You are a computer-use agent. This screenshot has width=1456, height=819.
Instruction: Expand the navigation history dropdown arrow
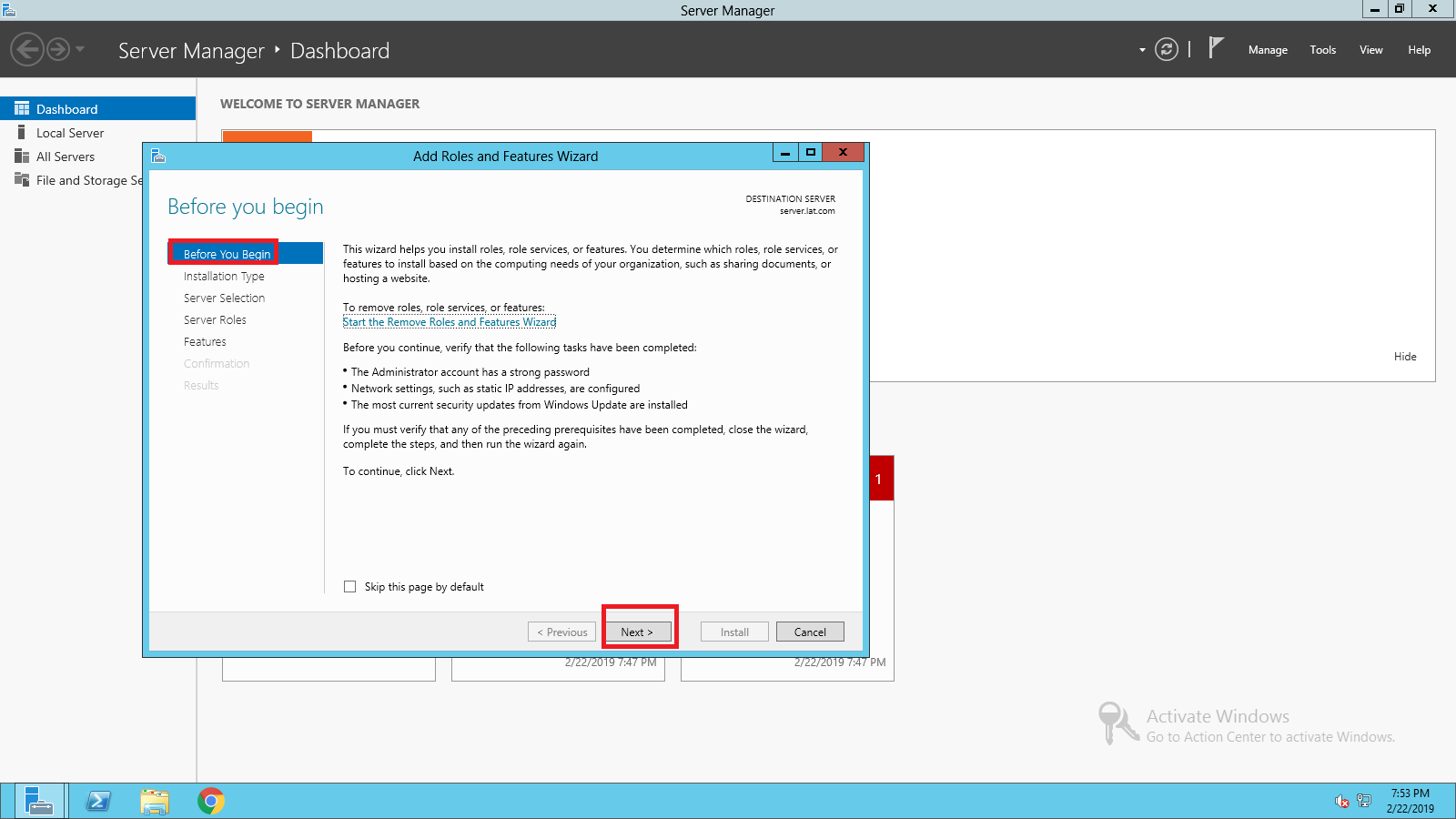click(80, 49)
